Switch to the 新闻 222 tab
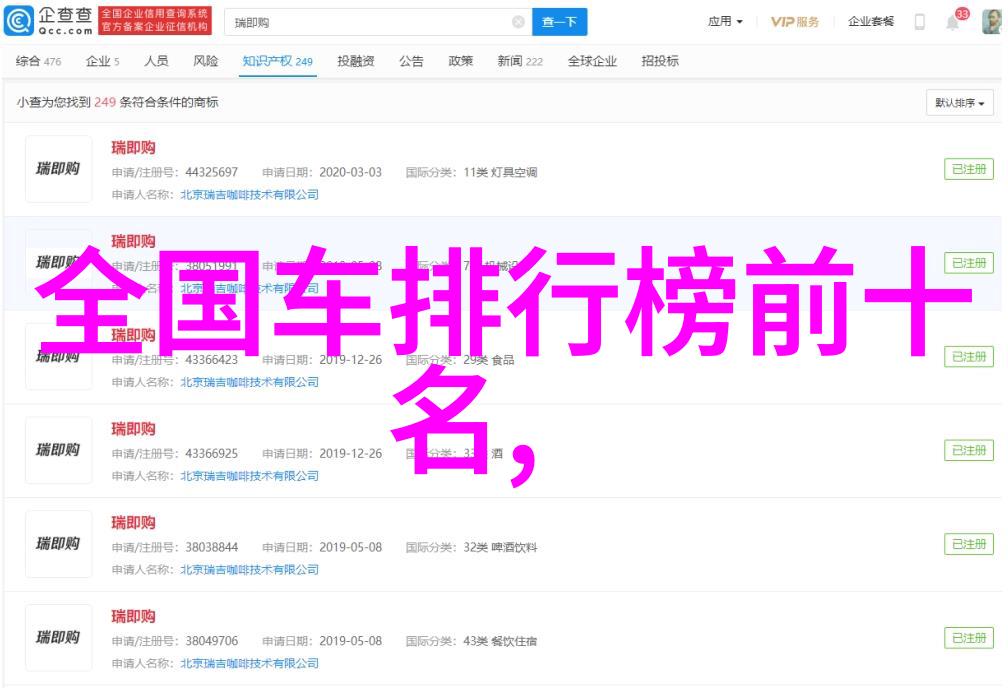The image size is (1008, 692). (x=520, y=61)
